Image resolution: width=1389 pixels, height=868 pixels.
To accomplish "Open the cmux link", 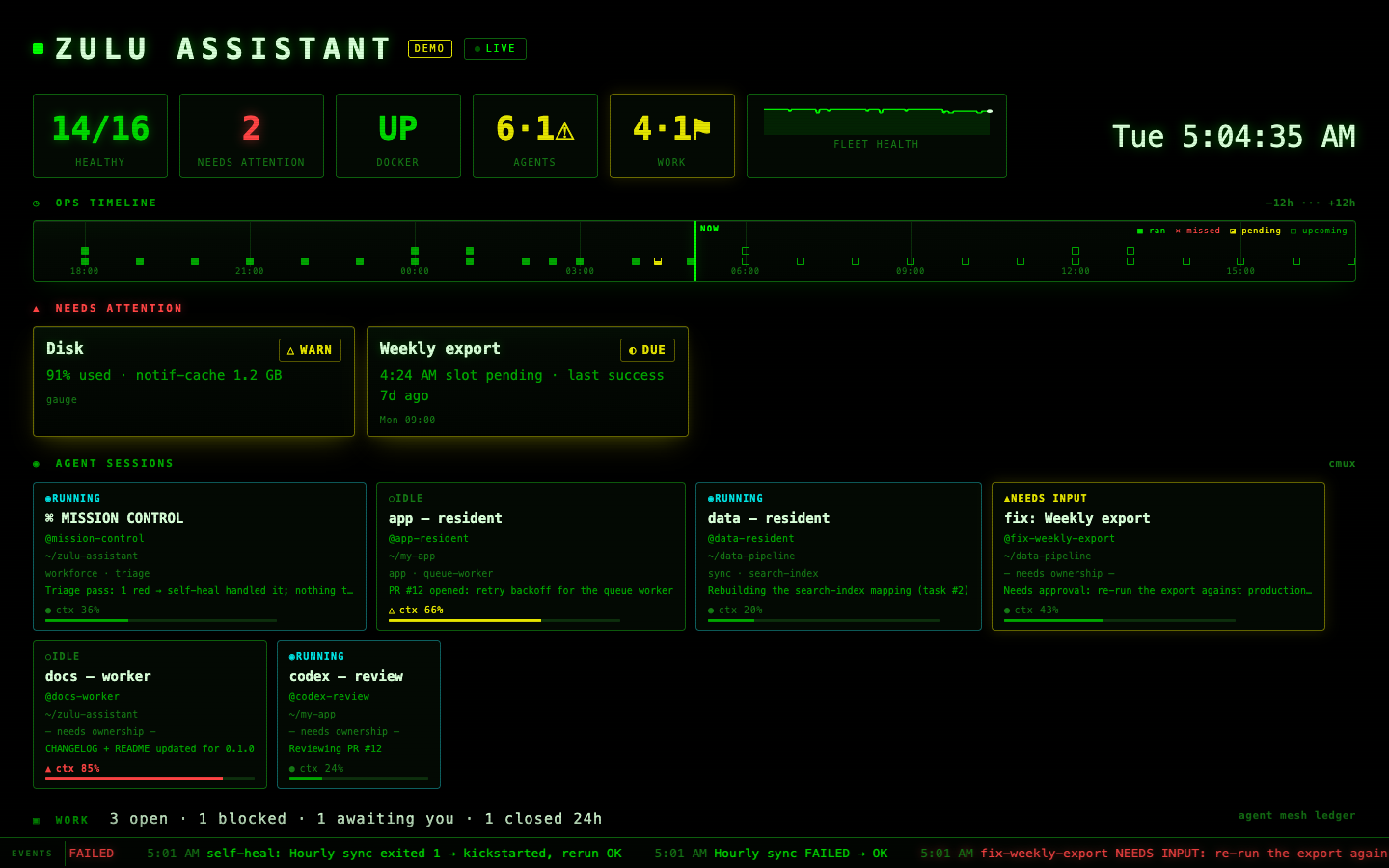I will (x=1342, y=464).
